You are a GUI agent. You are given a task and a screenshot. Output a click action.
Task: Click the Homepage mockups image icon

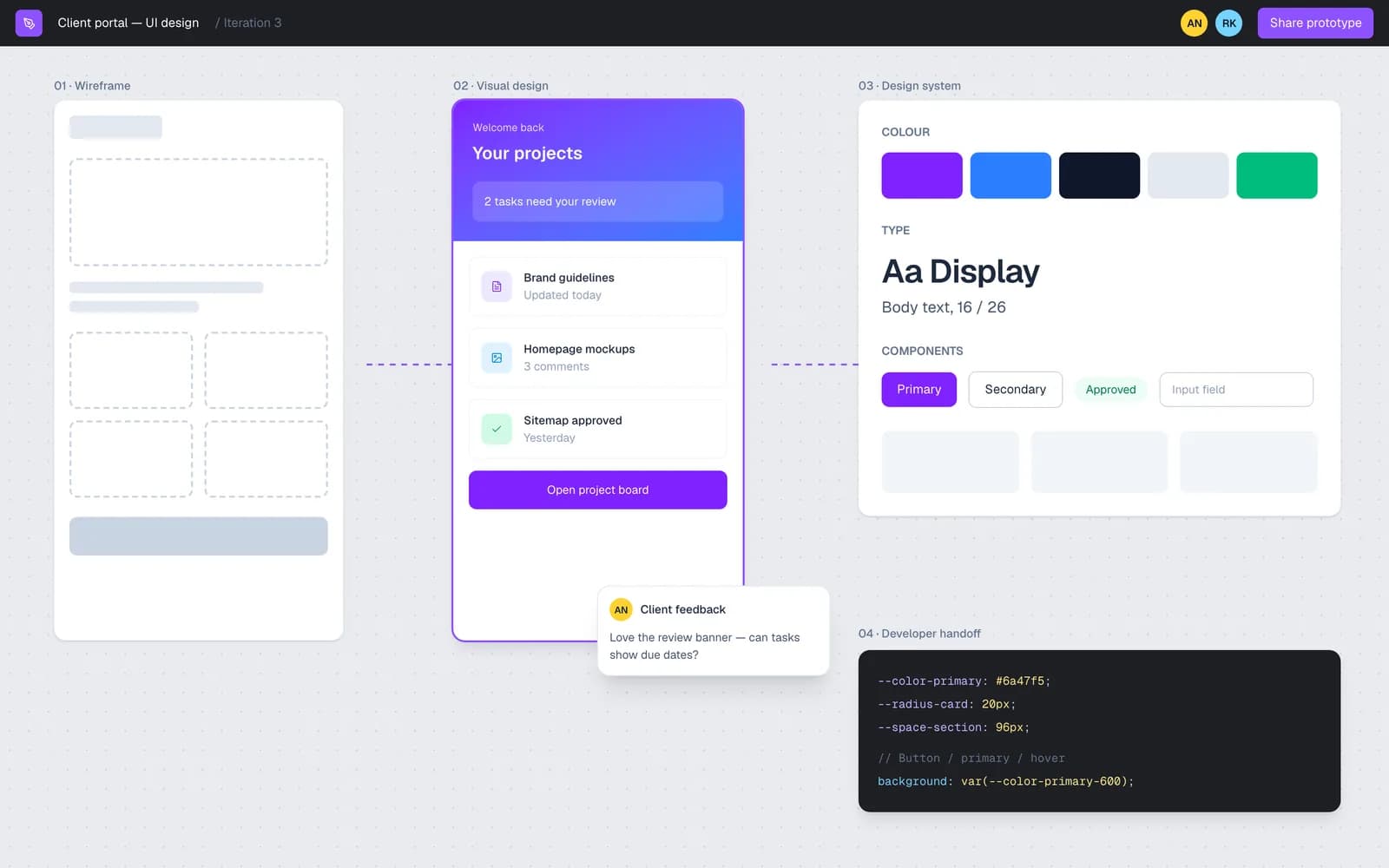(497, 358)
